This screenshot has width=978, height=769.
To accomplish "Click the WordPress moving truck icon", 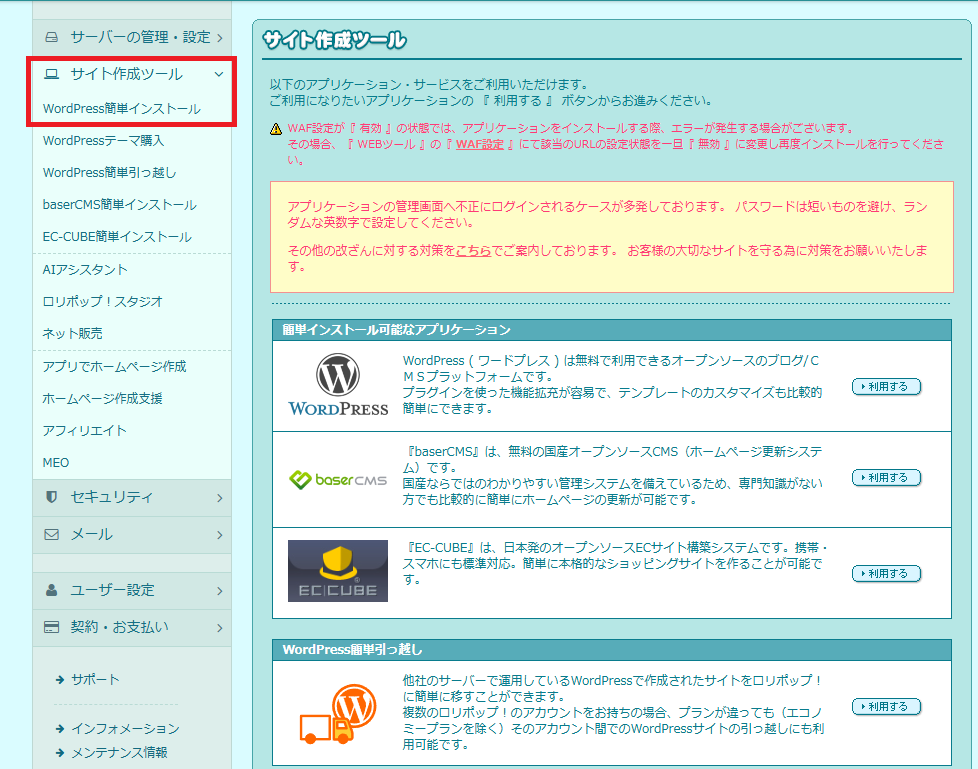I will (x=338, y=713).
